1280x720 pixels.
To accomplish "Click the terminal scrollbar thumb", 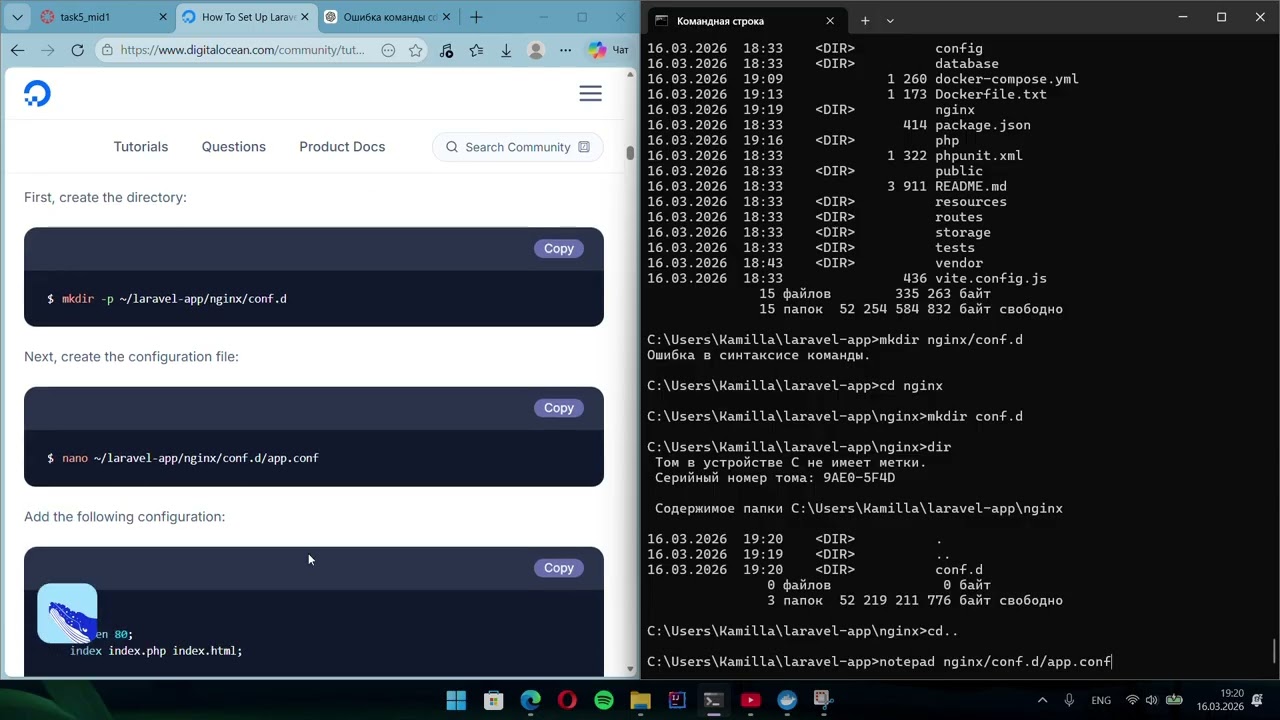I will point(1274,650).
